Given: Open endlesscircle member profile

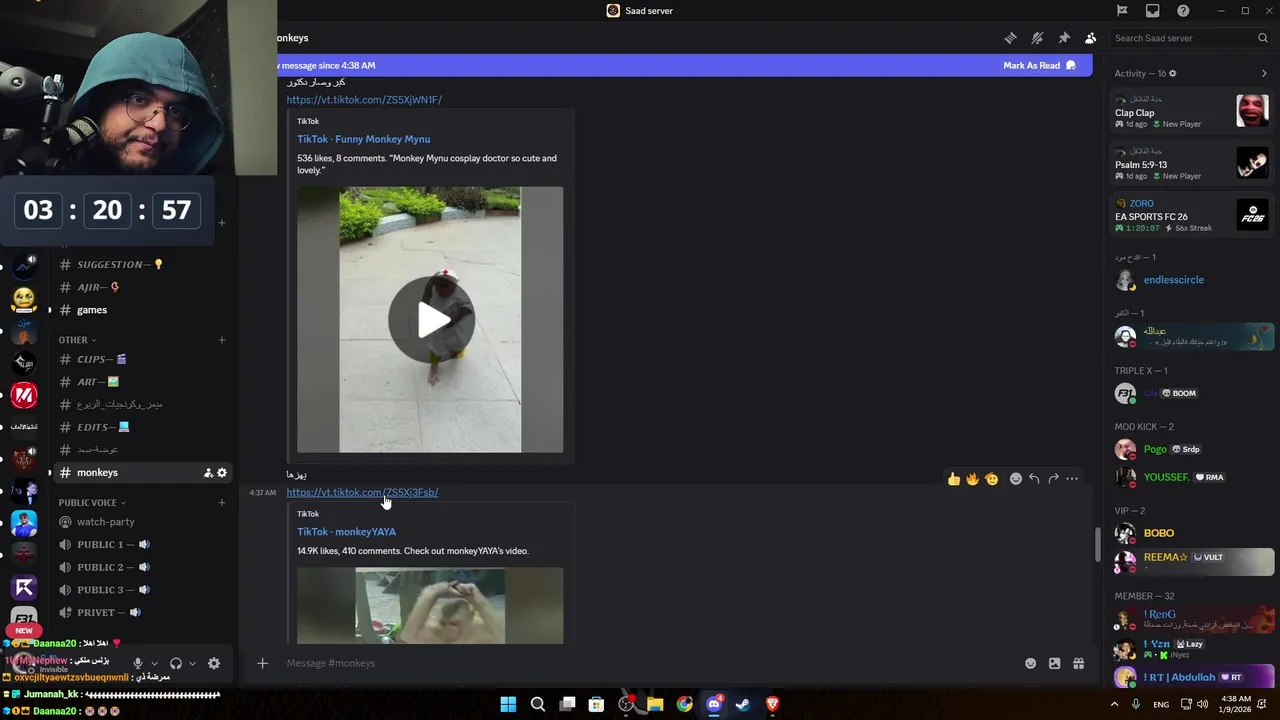Looking at the screenshot, I should pos(1190,280).
